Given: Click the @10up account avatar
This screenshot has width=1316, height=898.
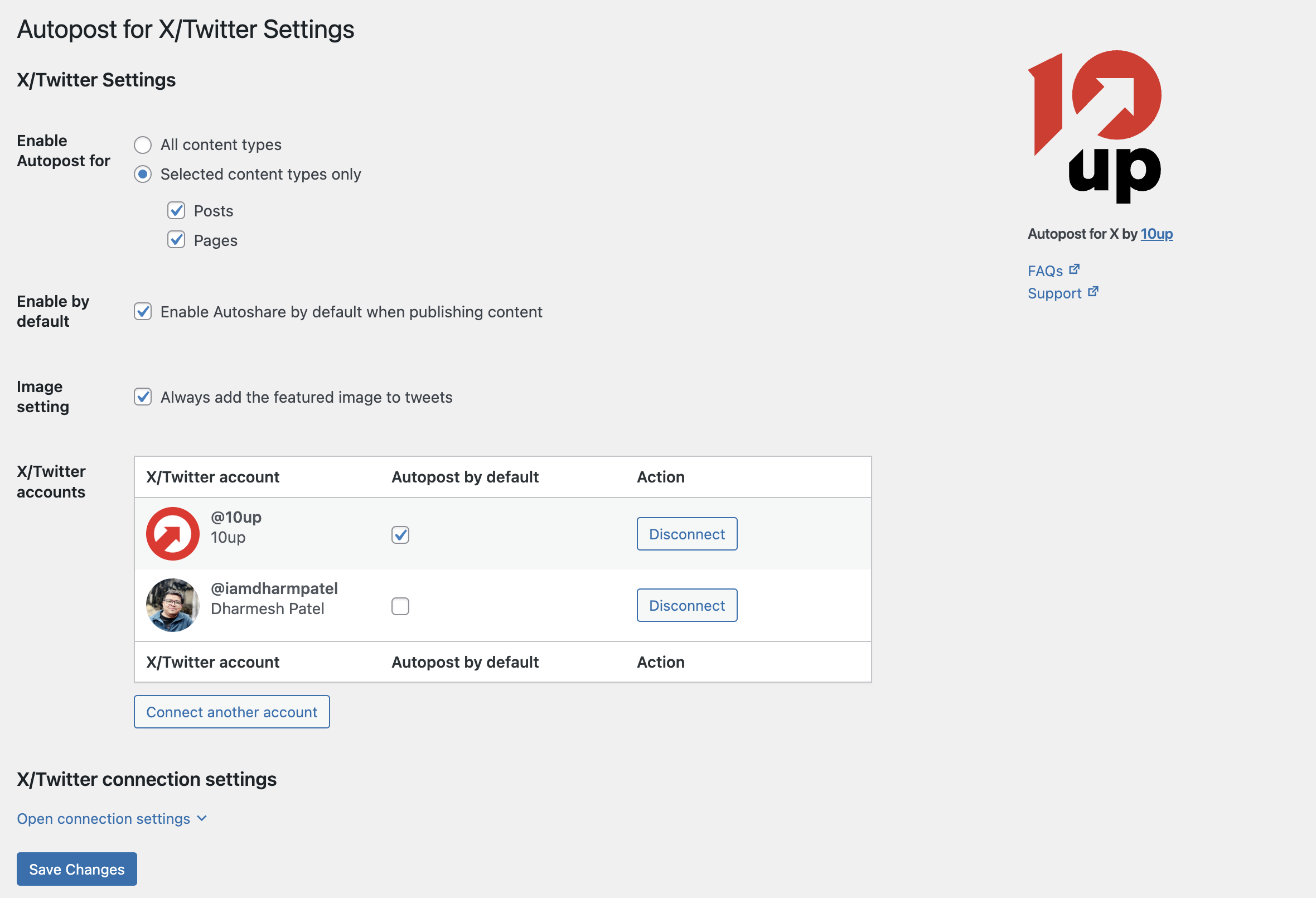Looking at the screenshot, I should (x=173, y=534).
